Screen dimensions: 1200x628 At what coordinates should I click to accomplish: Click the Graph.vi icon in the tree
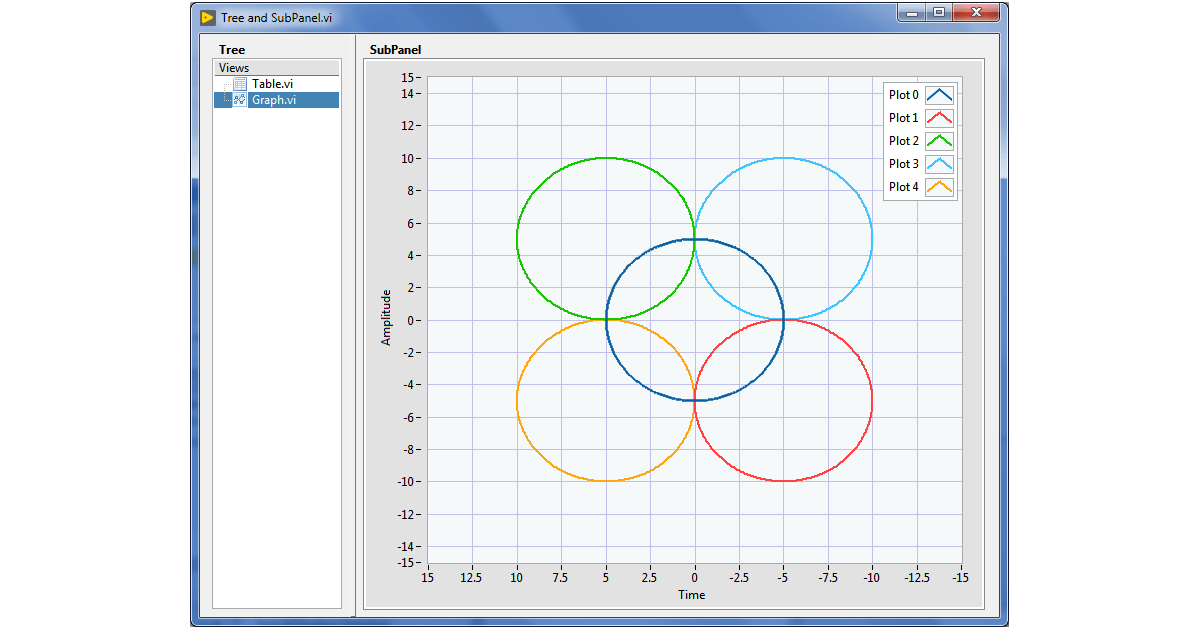(239, 99)
